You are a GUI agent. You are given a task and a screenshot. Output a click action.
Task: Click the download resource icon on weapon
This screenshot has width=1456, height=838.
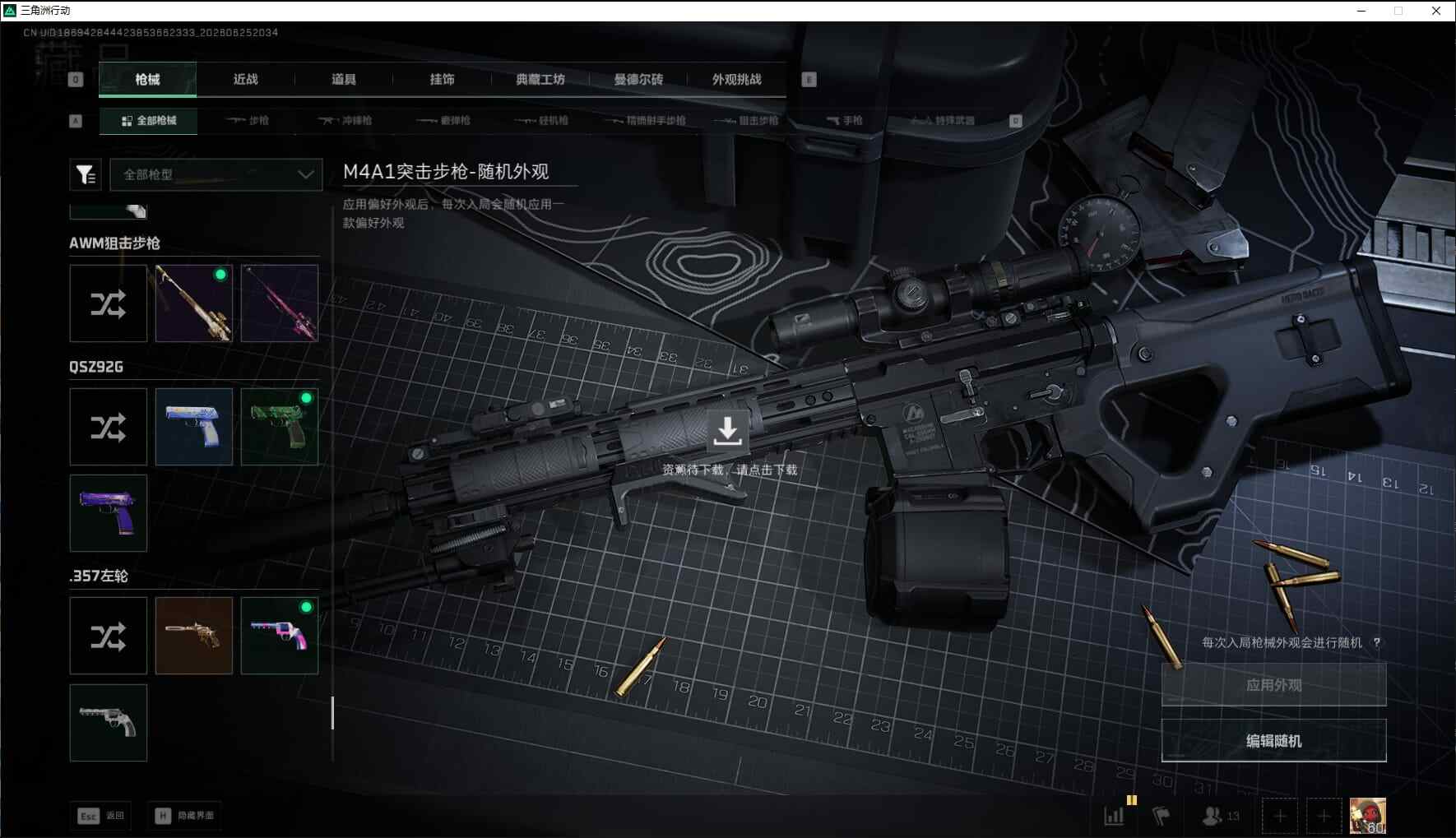click(727, 431)
